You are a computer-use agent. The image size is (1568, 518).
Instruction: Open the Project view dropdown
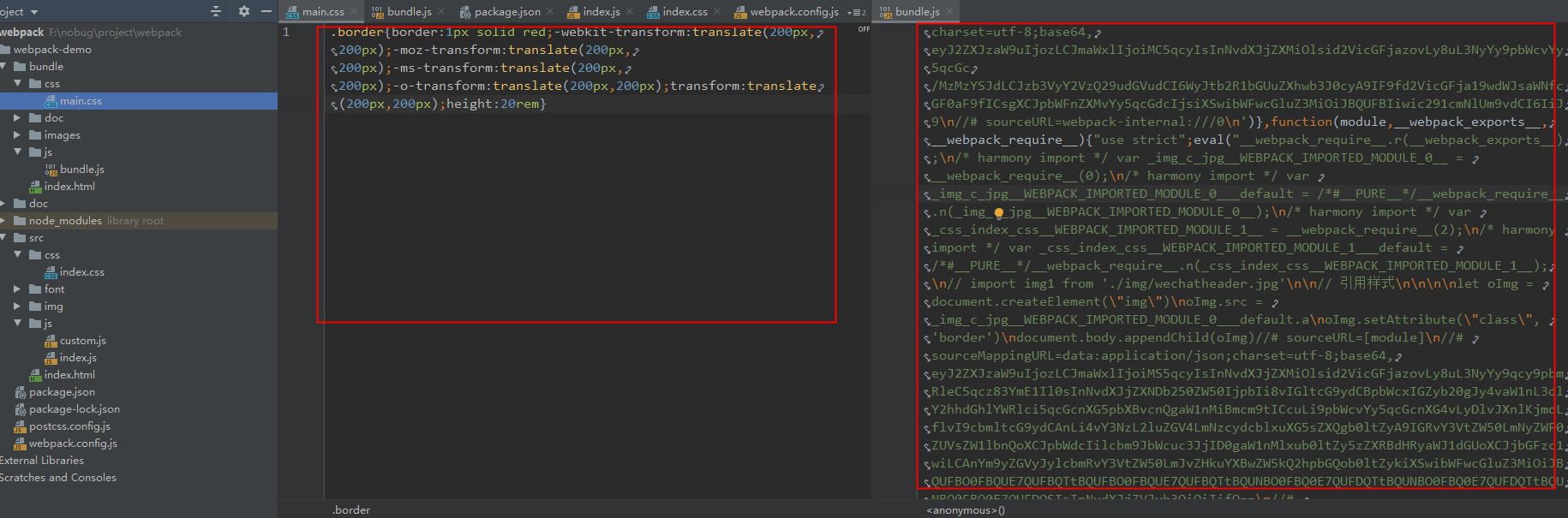pyautogui.click(x=34, y=12)
